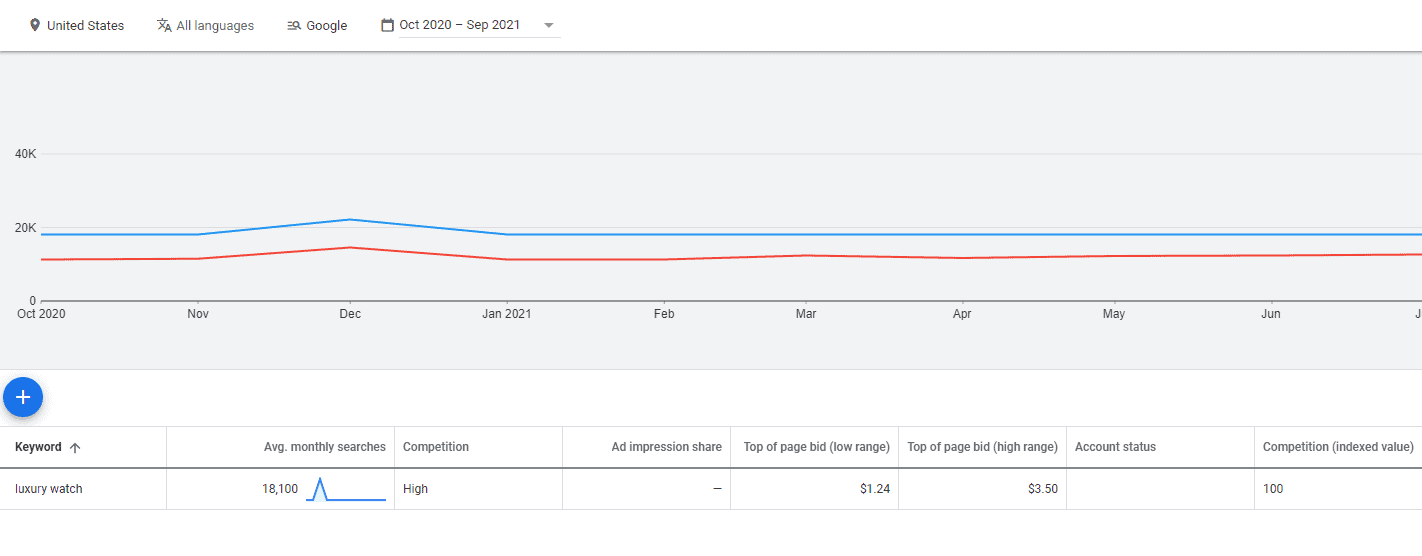Change the United States location filter
The height and width of the screenshot is (556, 1422).
point(85,26)
